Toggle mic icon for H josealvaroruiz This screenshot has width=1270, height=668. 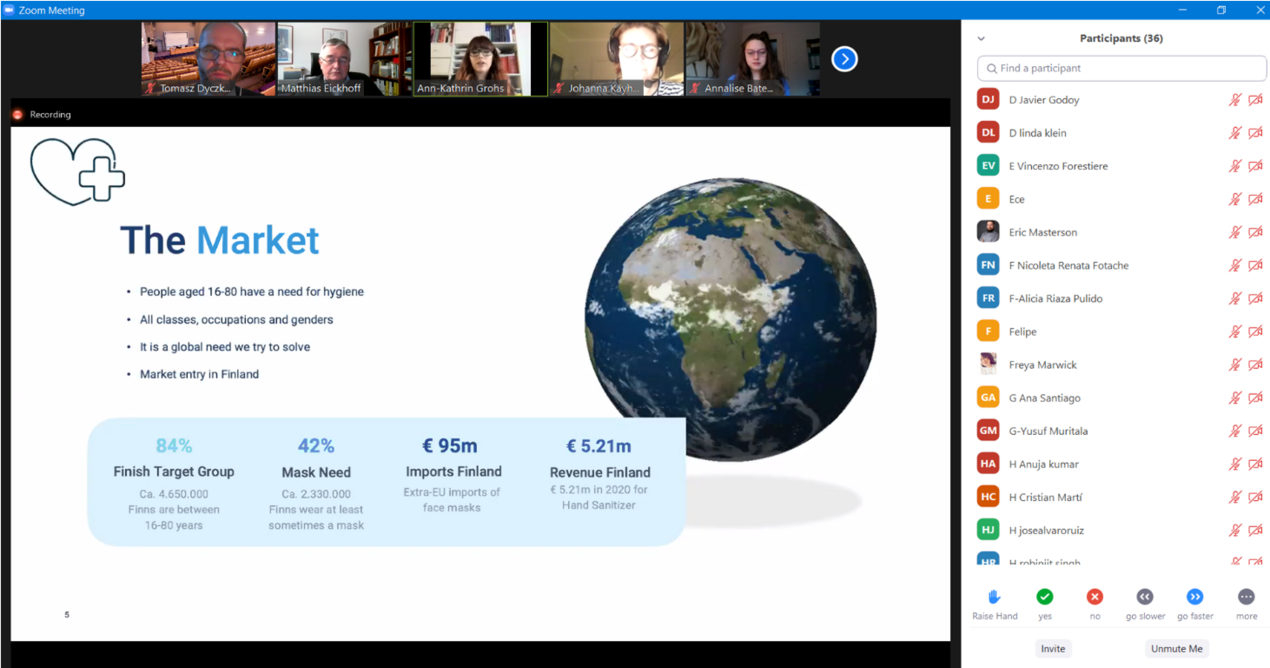click(1235, 530)
